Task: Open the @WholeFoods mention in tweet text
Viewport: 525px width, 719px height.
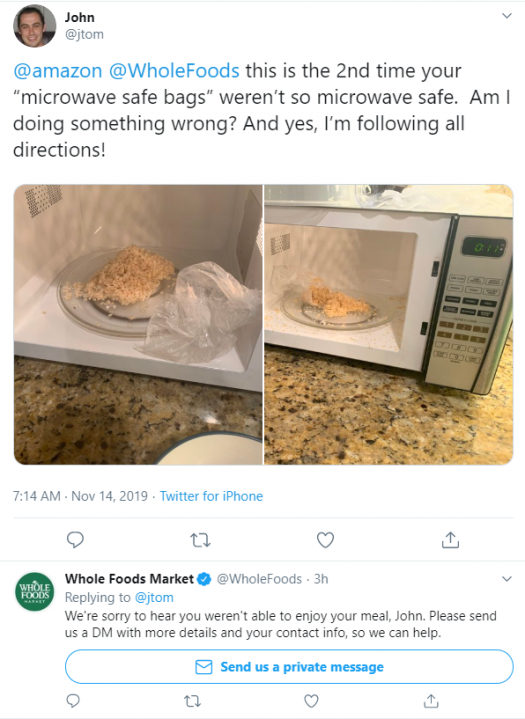Action: 174,71
